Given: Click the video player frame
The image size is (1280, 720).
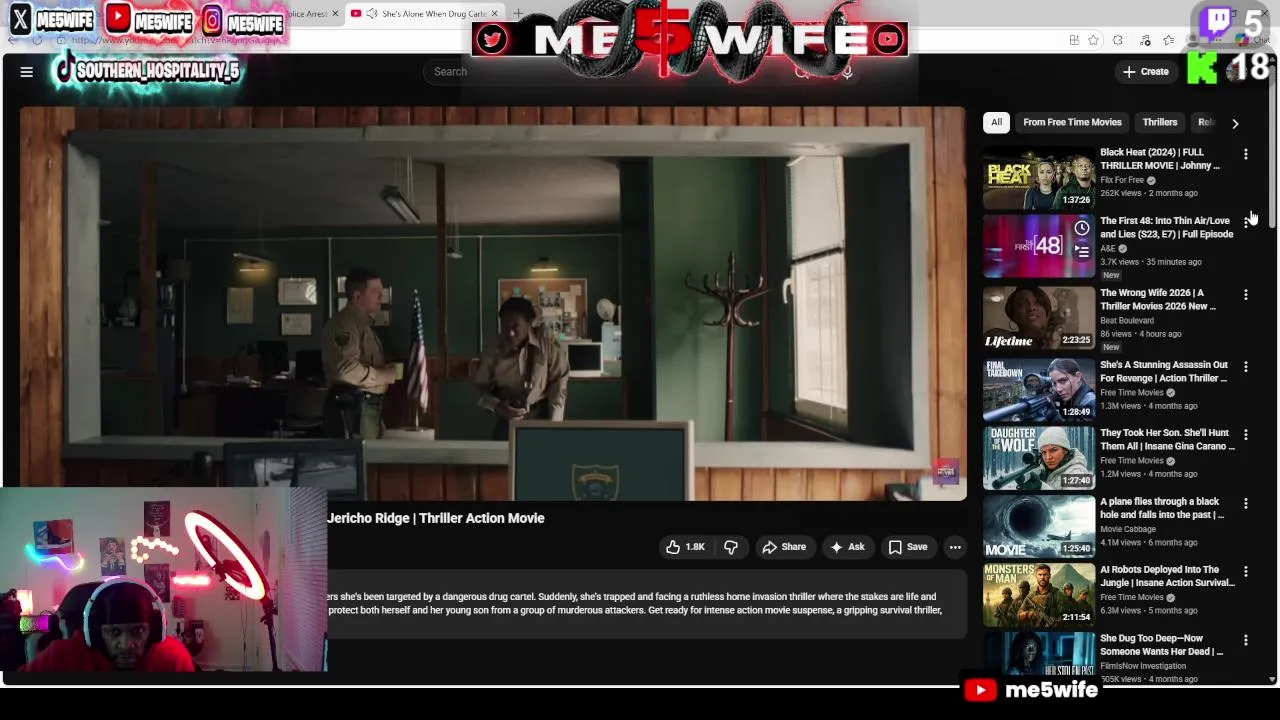Looking at the screenshot, I should point(493,303).
